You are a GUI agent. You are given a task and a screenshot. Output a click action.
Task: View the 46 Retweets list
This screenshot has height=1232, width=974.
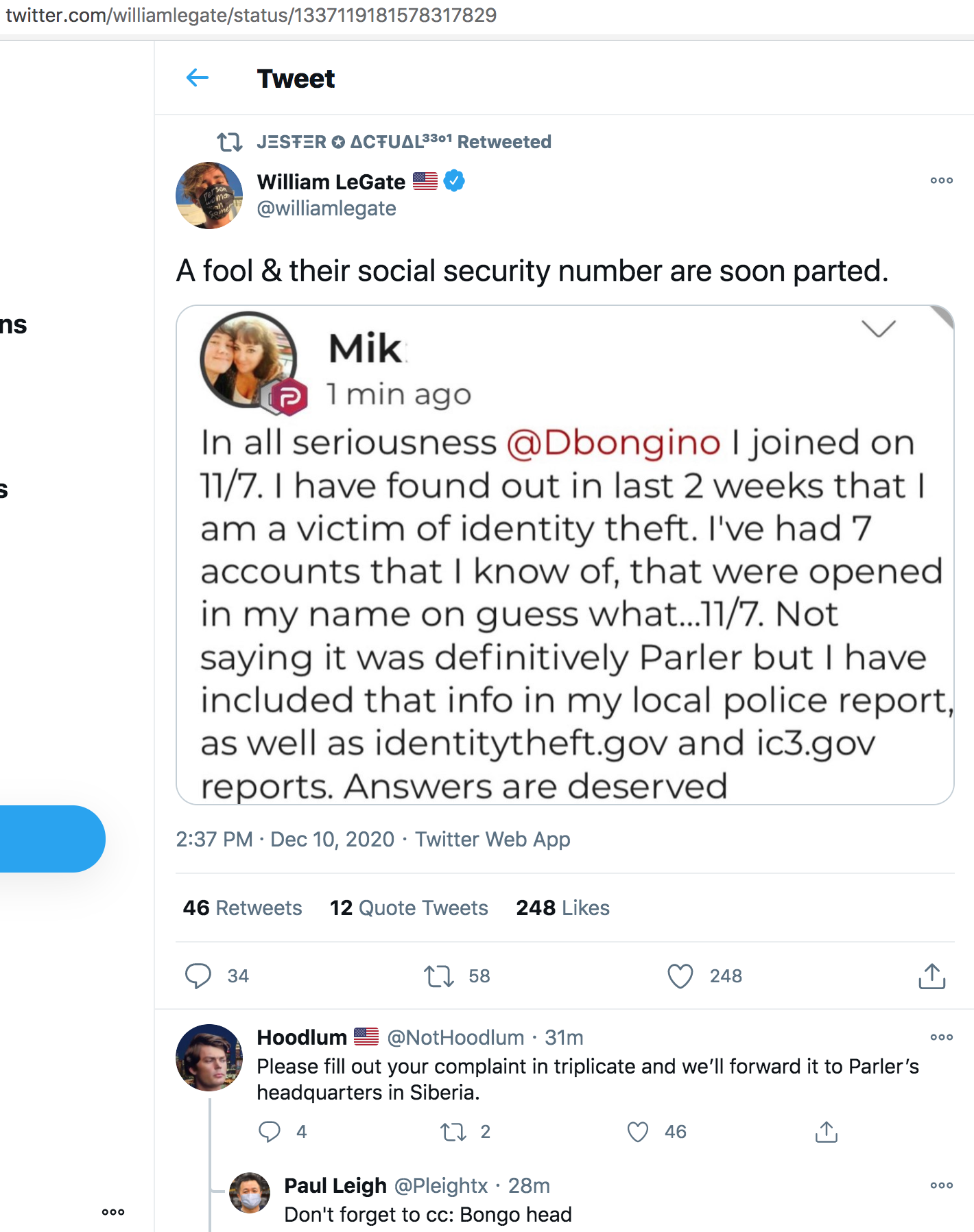click(x=242, y=908)
